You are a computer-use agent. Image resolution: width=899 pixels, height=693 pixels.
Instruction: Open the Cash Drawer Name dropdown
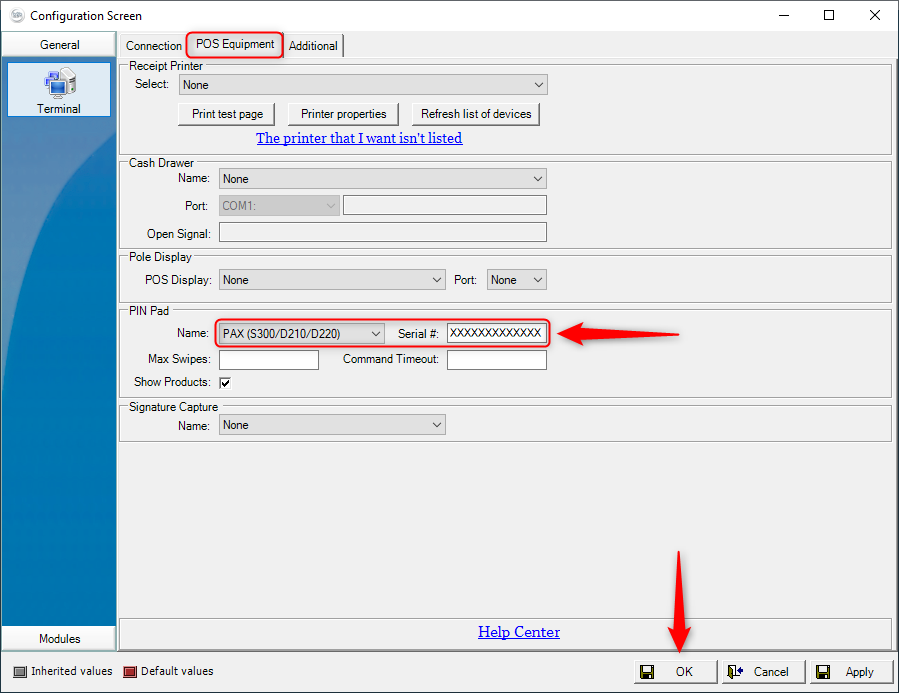[382, 179]
